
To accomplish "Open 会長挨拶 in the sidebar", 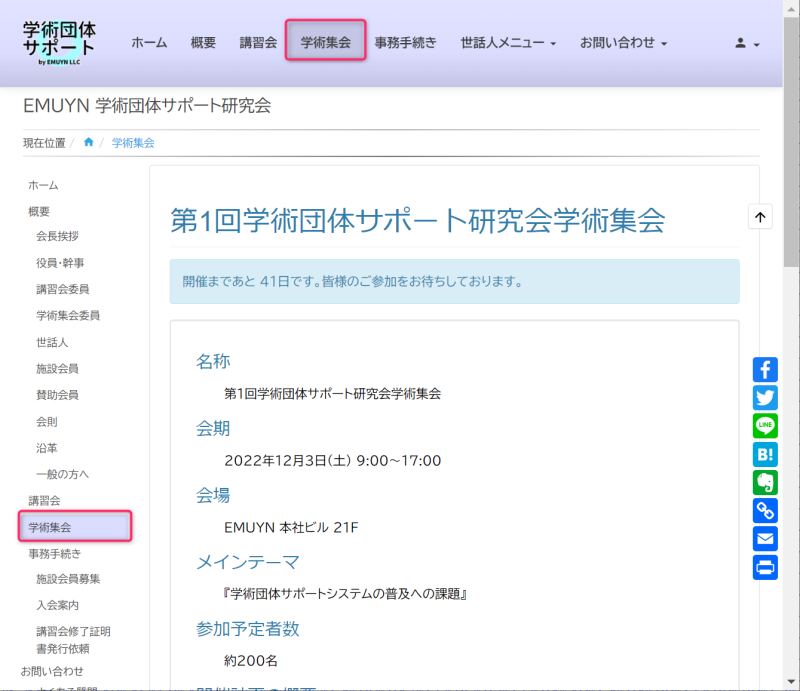I will [57, 237].
